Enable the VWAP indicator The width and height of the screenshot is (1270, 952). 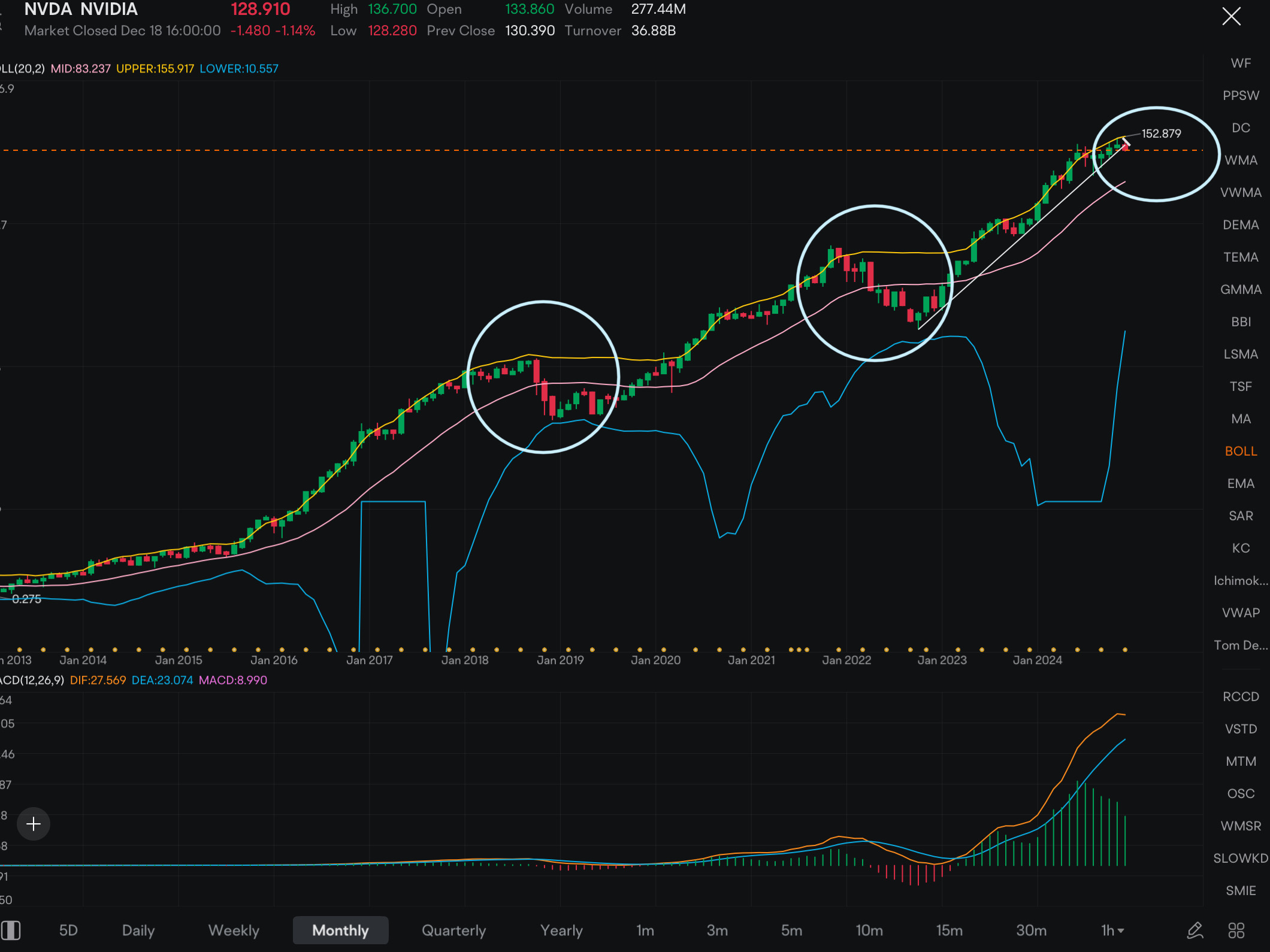[1241, 613]
